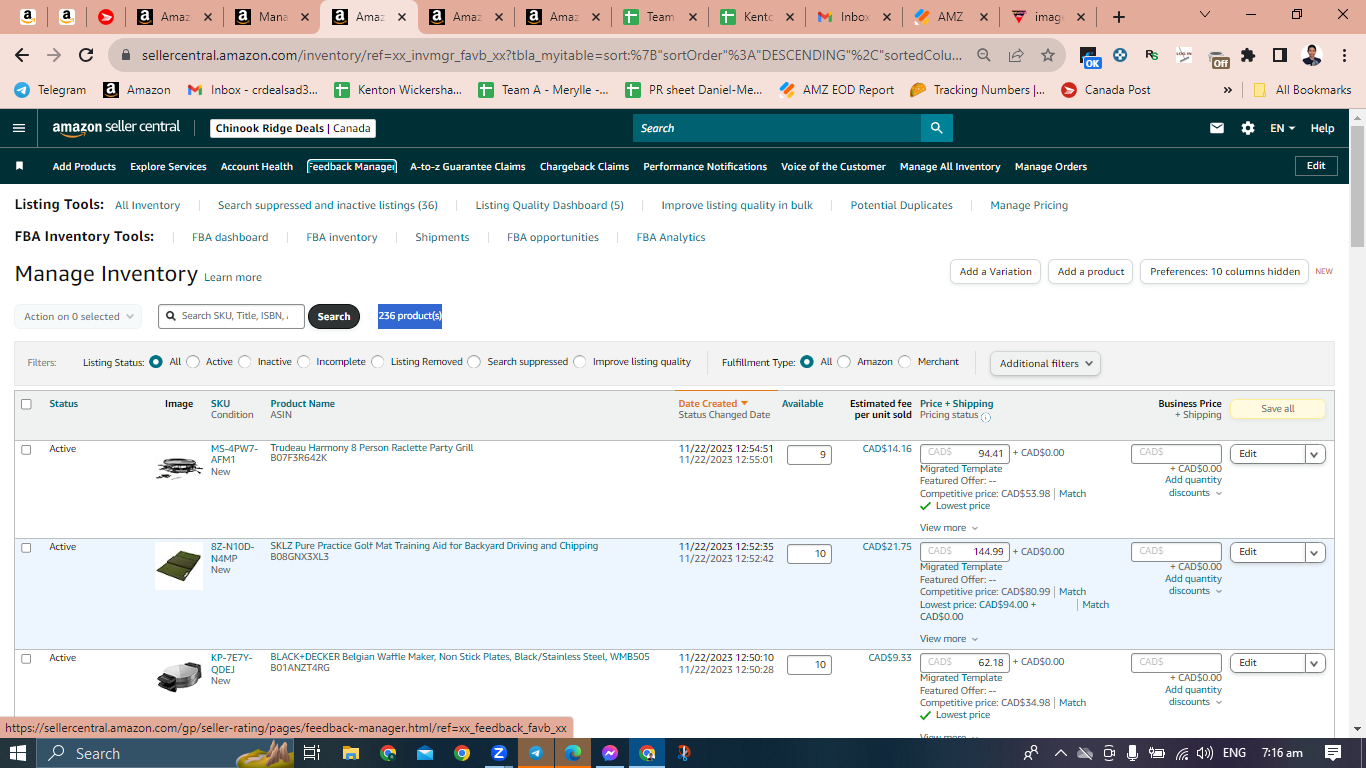Tick the checkbox for Trudeau Harmony Raclette row
This screenshot has width=1366, height=768.
pyautogui.click(x=26, y=449)
